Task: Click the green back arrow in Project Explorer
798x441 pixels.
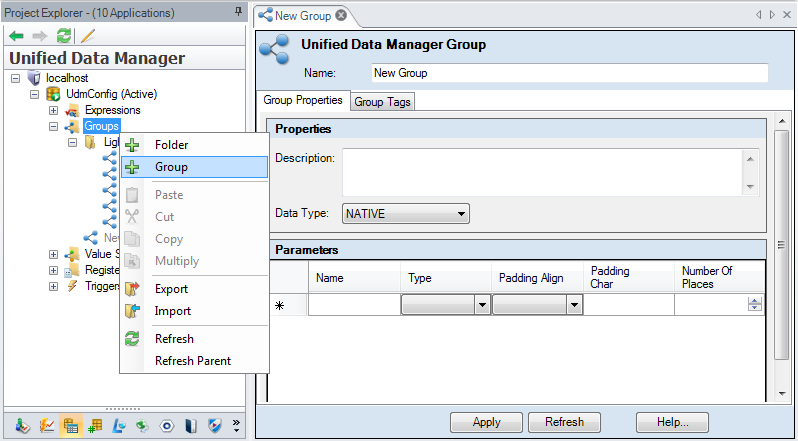Action: coord(16,35)
